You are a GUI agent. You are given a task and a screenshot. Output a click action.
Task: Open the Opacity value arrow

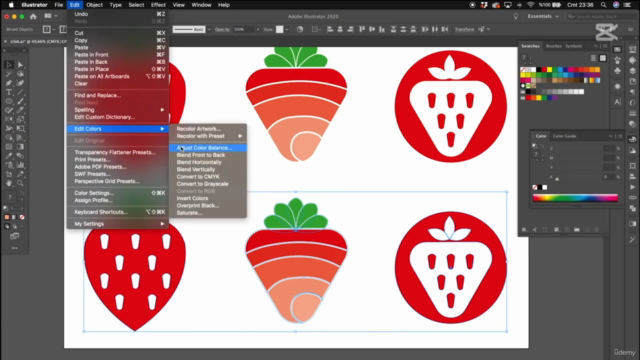[x=258, y=29]
